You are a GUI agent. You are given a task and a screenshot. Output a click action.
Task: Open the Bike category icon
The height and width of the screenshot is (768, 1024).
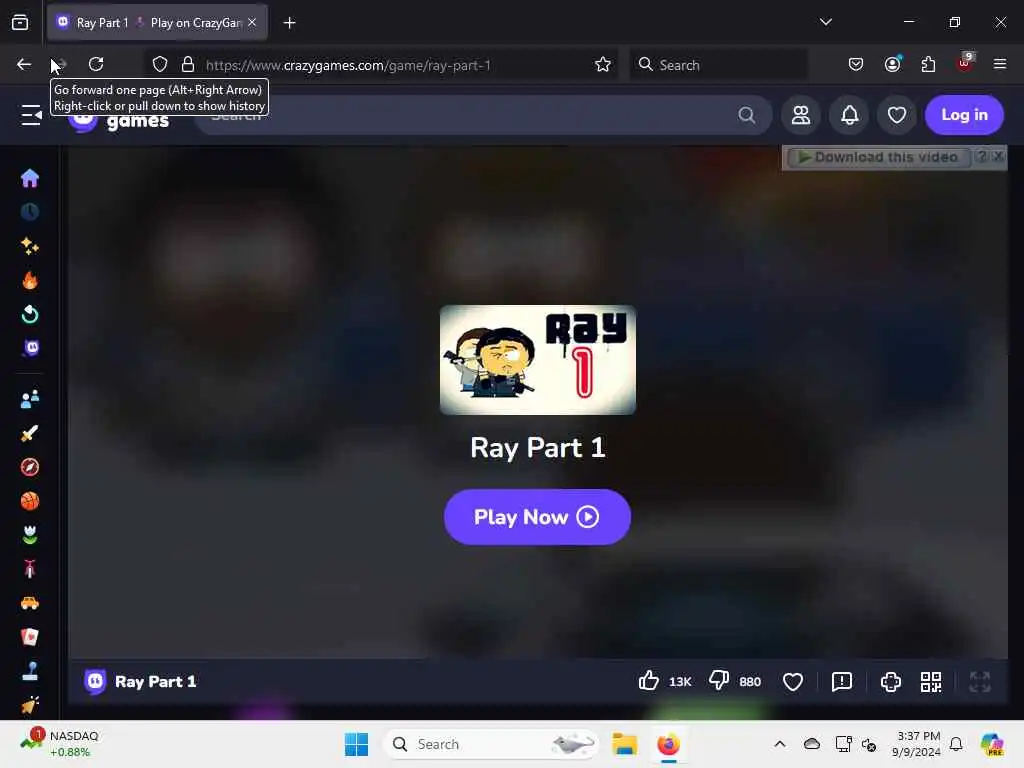pos(30,569)
